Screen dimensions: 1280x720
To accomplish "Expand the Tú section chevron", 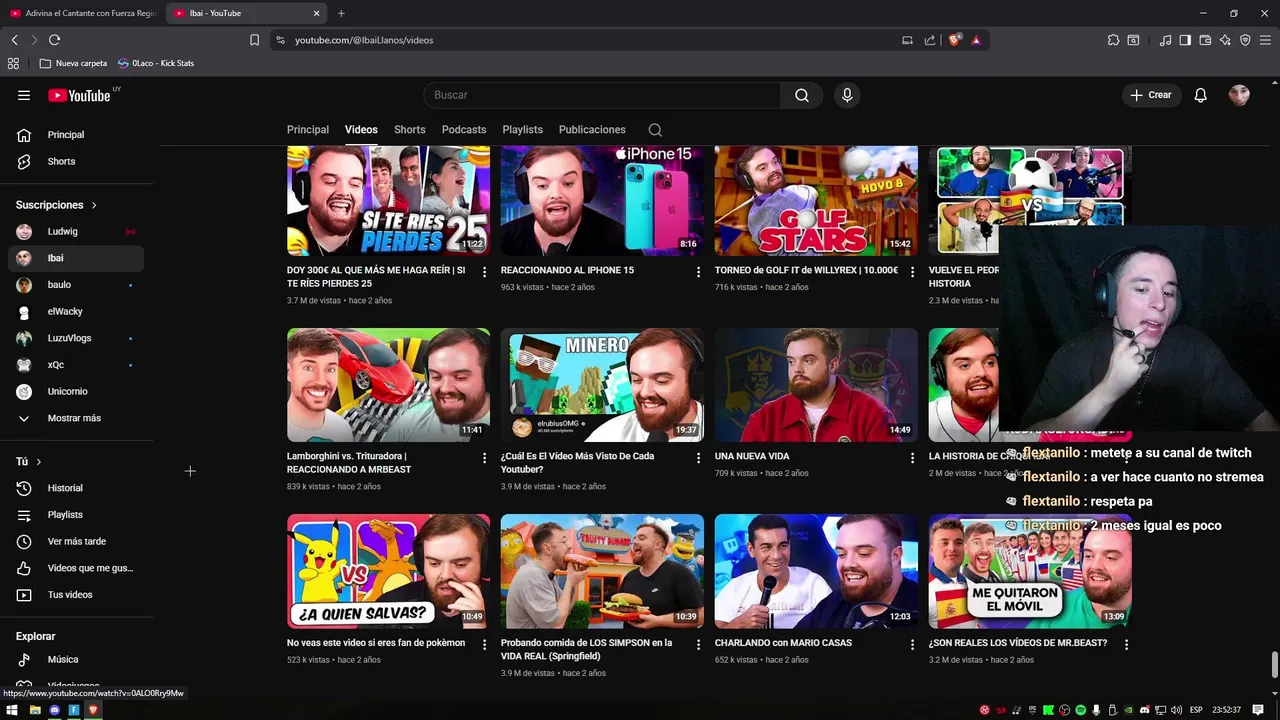I will pyautogui.click(x=38, y=461).
